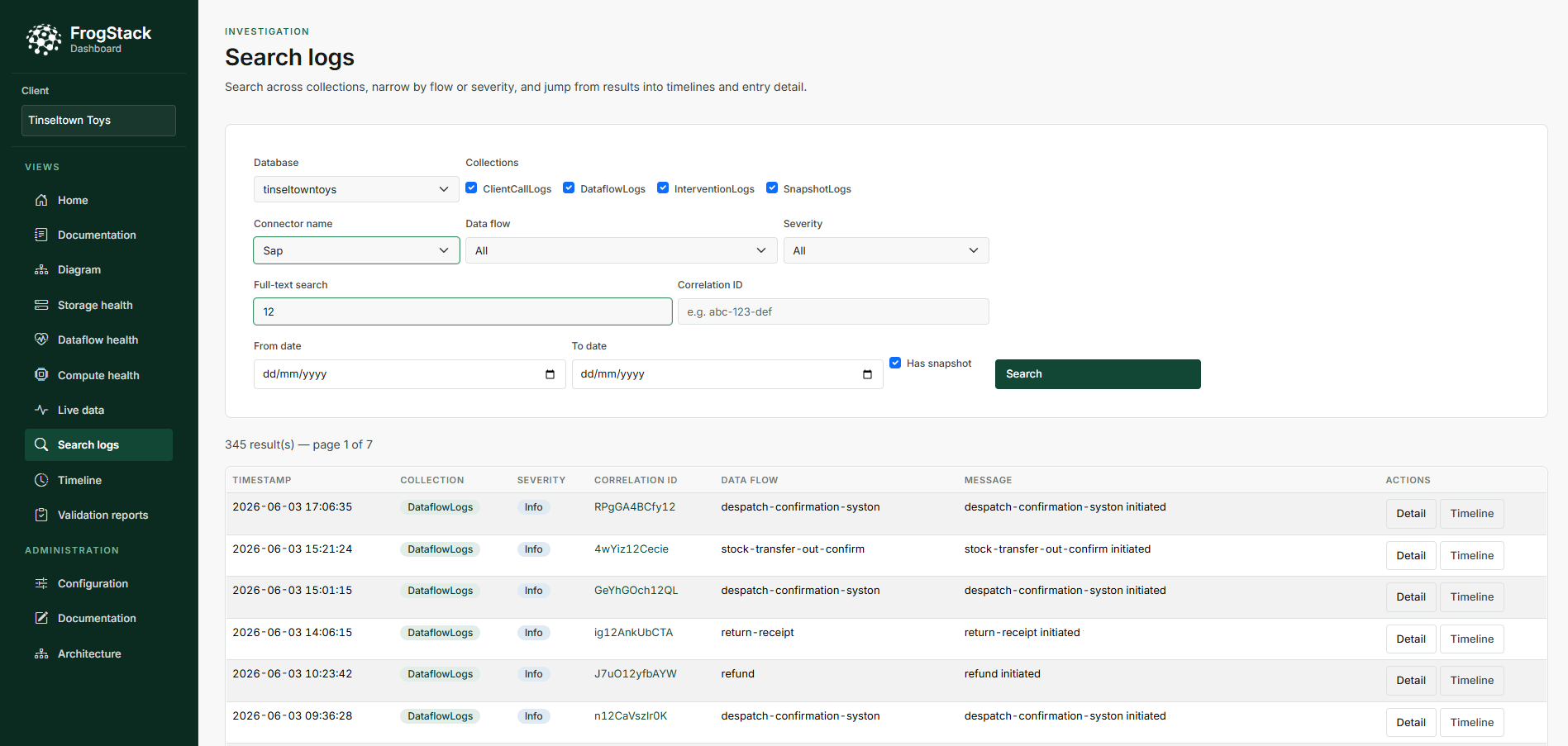Open Storage health view
The height and width of the screenshot is (746, 1568).
tap(98, 305)
